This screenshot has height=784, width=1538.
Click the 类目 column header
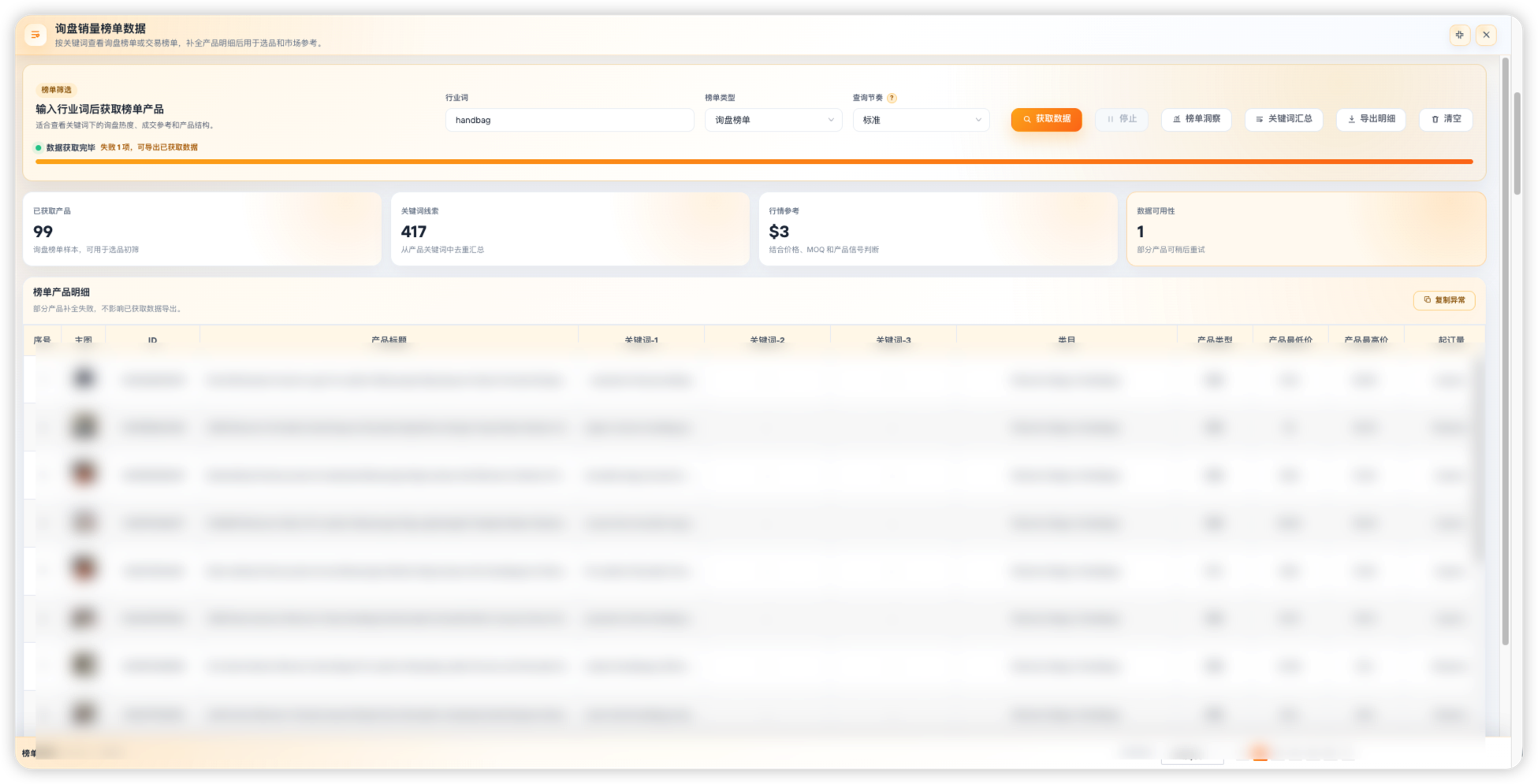click(x=1067, y=340)
